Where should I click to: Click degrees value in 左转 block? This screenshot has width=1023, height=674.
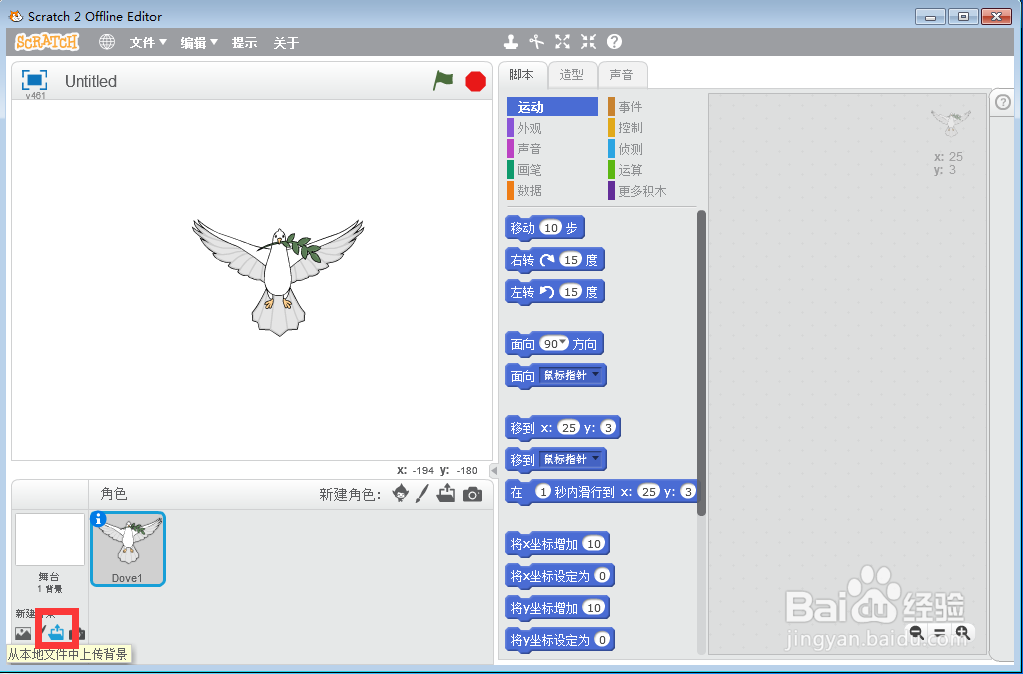[571, 292]
